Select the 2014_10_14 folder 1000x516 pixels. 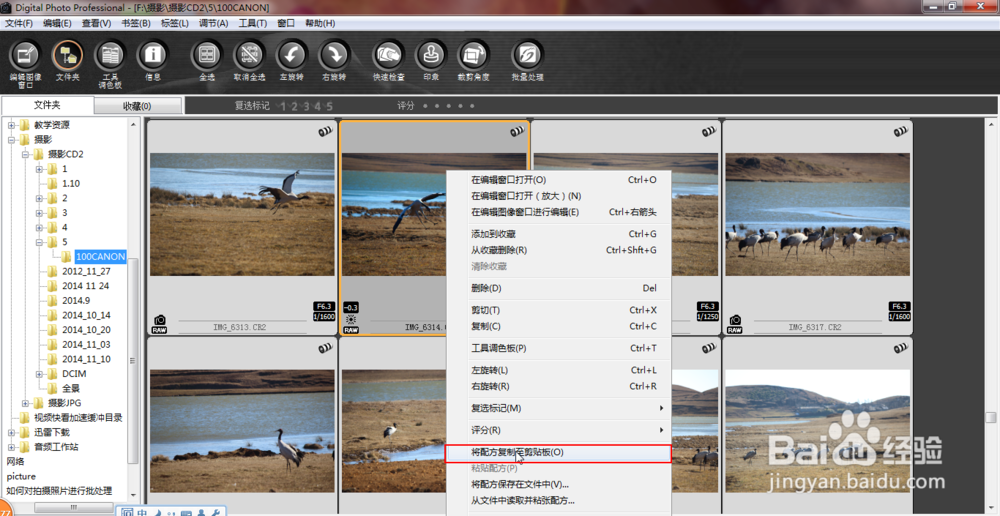(86, 315)
